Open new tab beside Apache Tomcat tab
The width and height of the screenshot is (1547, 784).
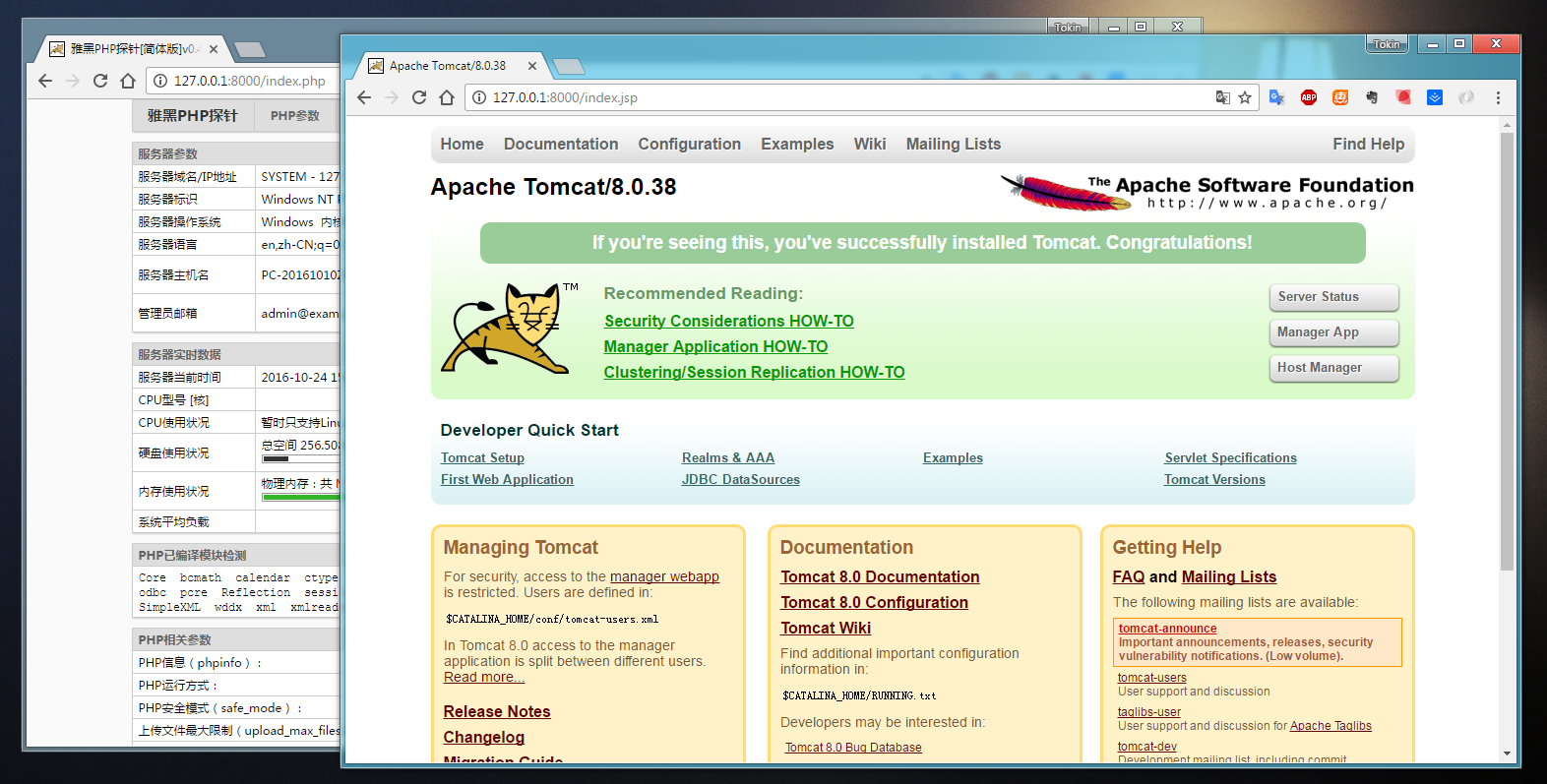(x=569, y=66)
